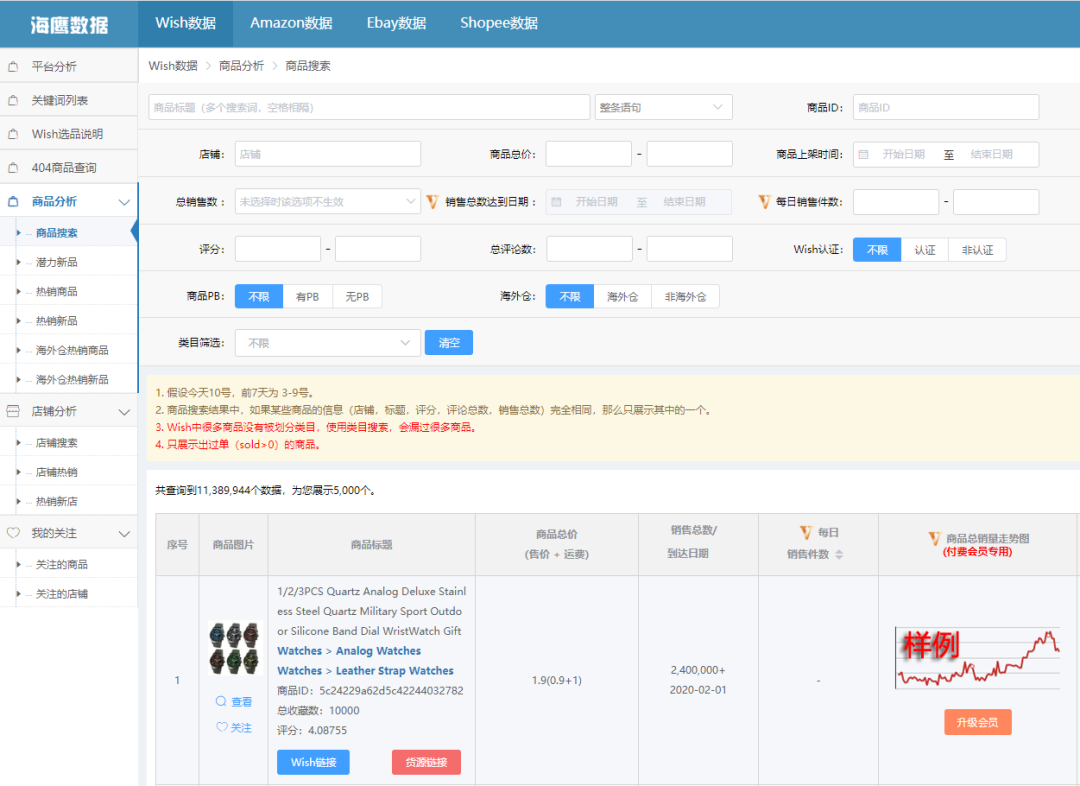This screenshot has width=1080, height=786.
Task: Switch to Shopee数据 tab
Action: 499,23
